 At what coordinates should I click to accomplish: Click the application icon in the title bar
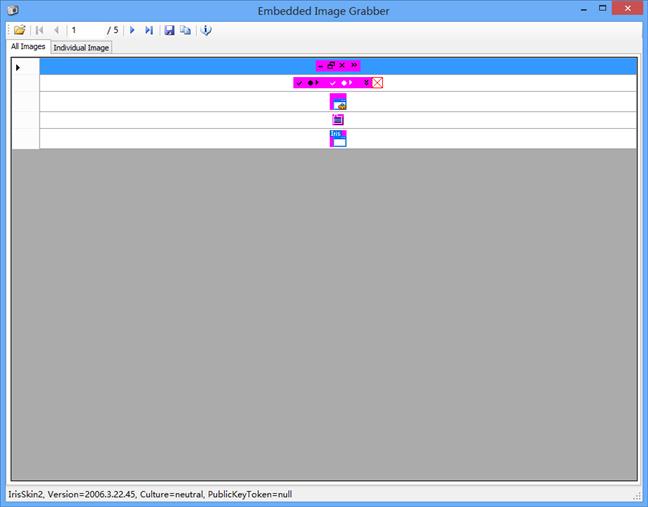click(10, 9)
